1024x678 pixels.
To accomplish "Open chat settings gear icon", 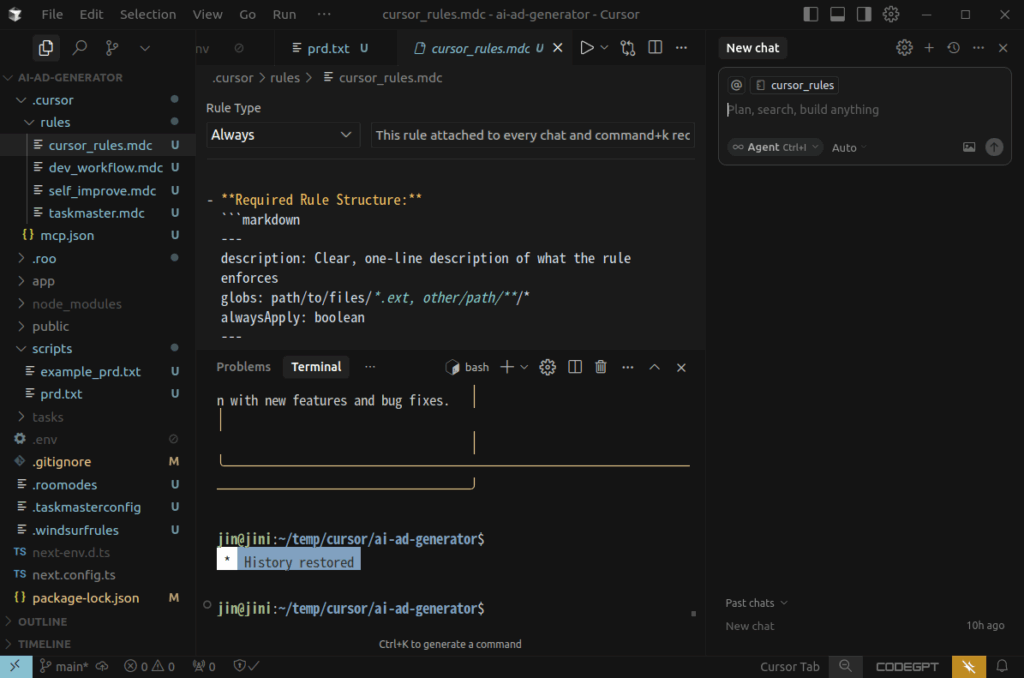I will [x=904, y=48].
